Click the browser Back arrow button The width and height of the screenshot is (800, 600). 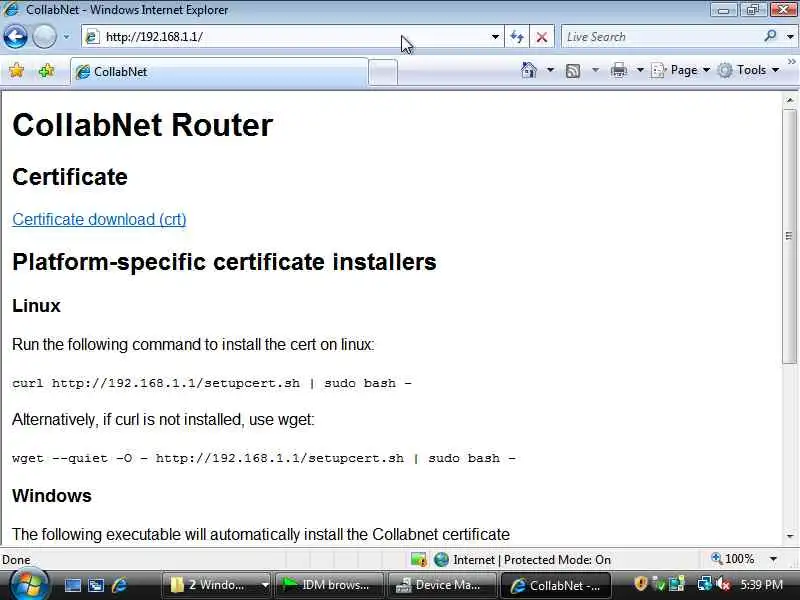point(15,37)
